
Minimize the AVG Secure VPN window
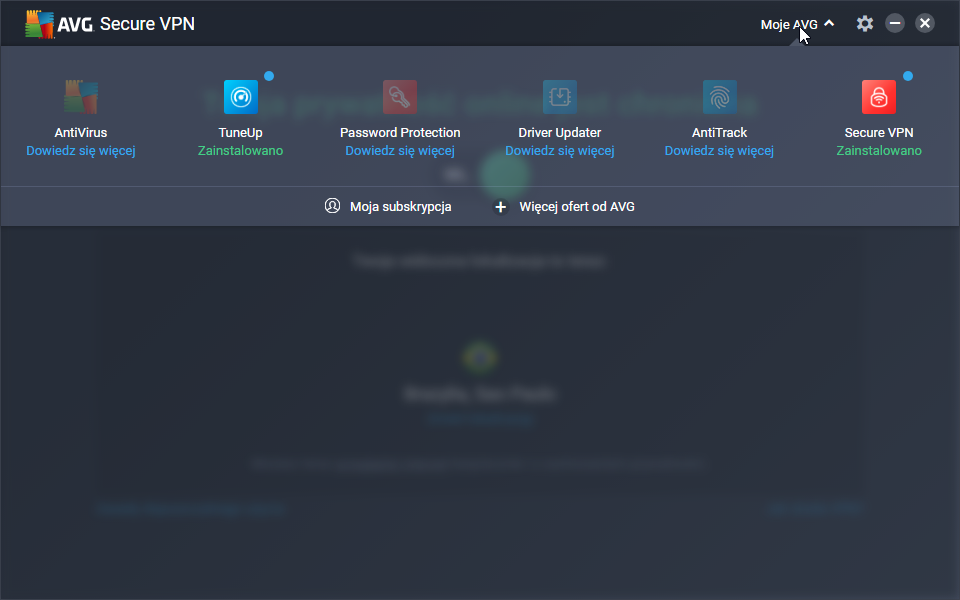895,23
